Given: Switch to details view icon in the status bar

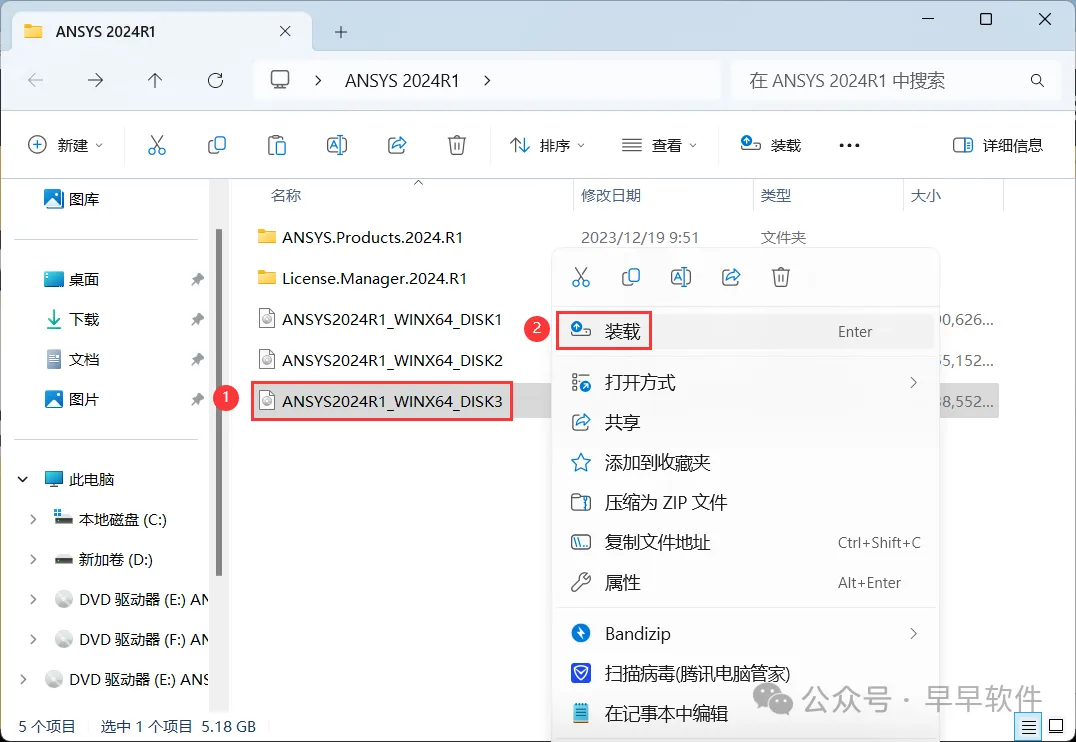Looking at the screenshot, I should coord(1028,727).
